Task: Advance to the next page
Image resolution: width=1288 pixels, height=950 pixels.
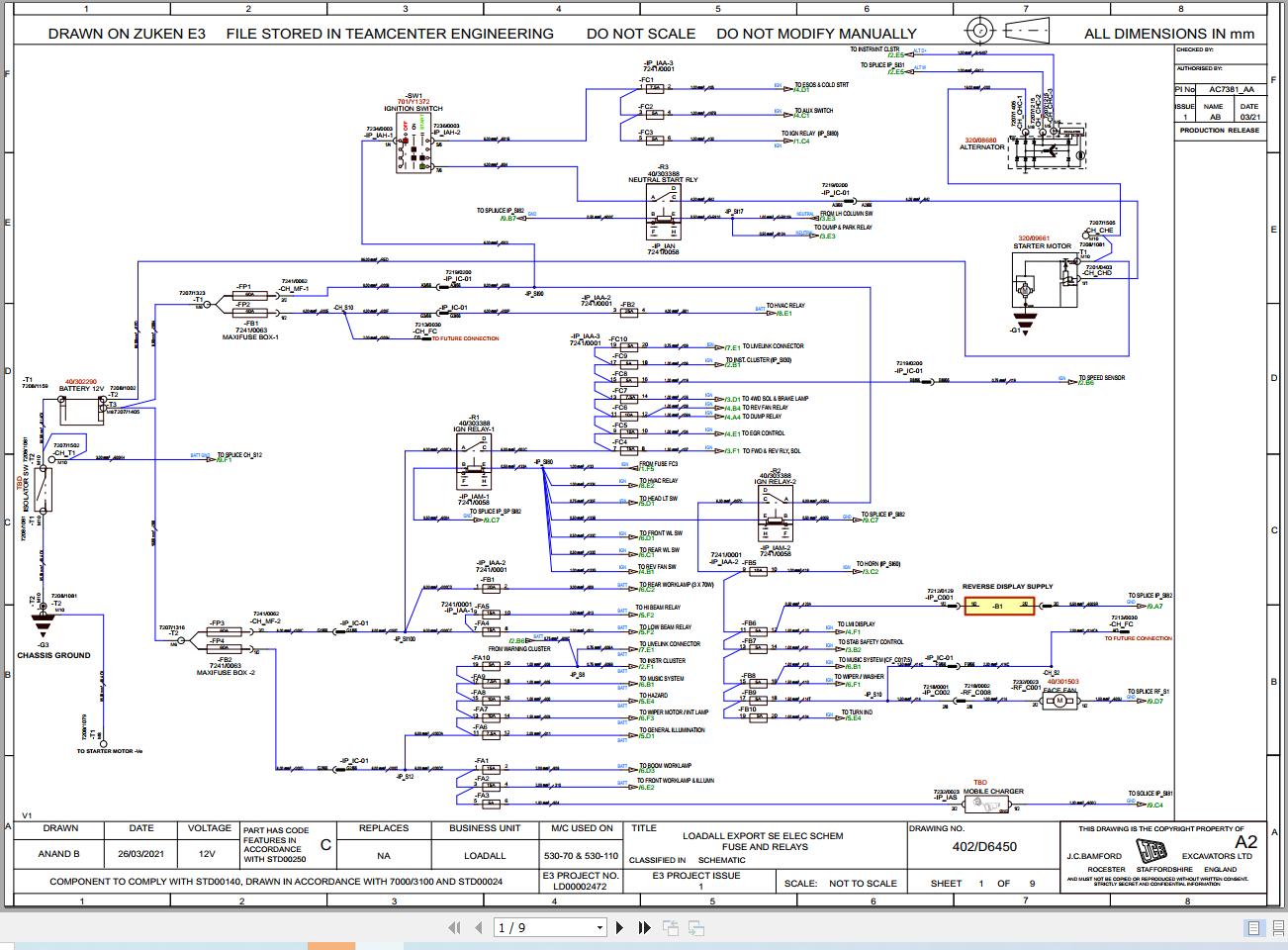Action: (x=620, y=927)
